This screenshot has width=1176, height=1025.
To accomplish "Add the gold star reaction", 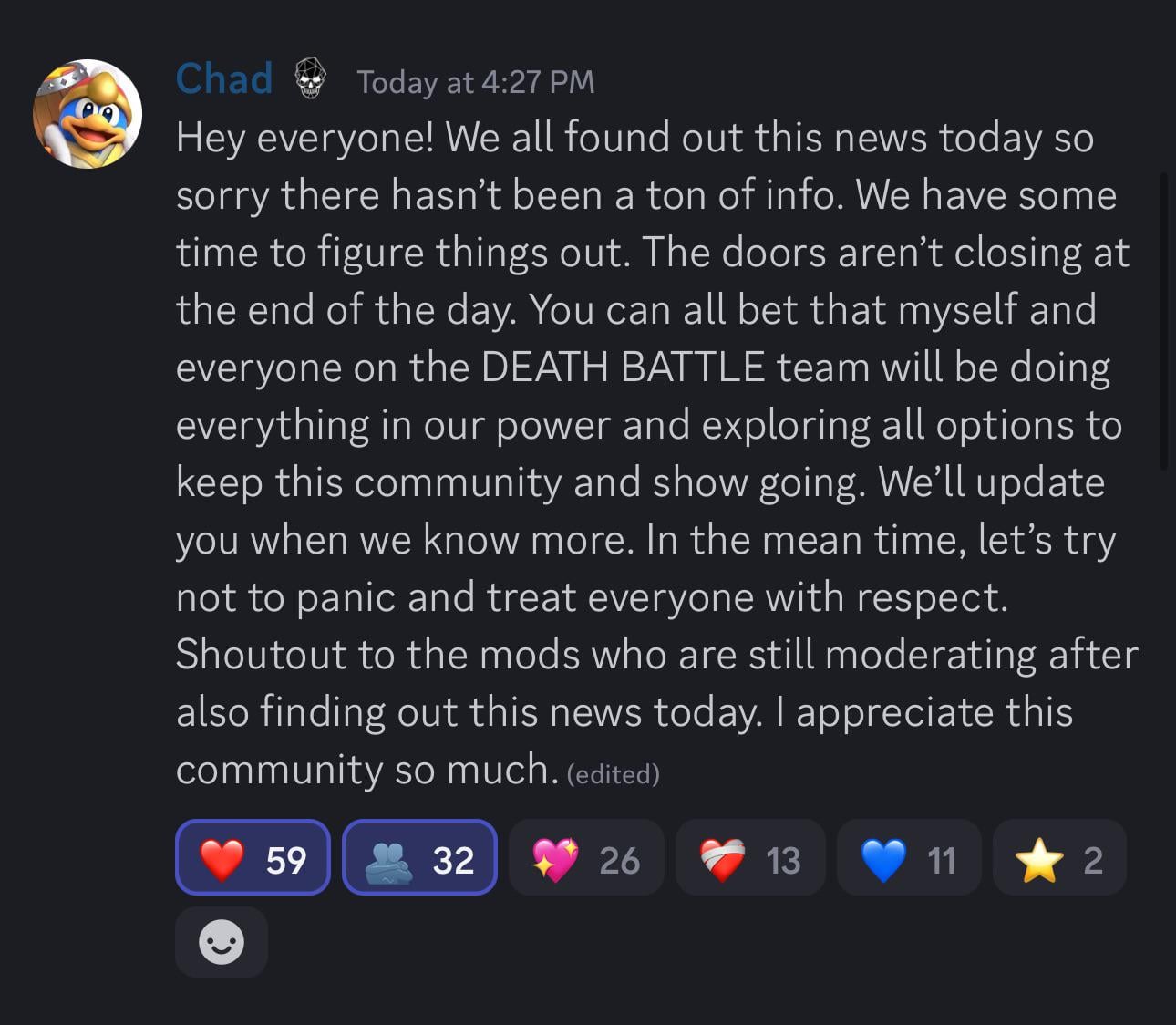I will pyautogui.click(x=1059, y=857).
